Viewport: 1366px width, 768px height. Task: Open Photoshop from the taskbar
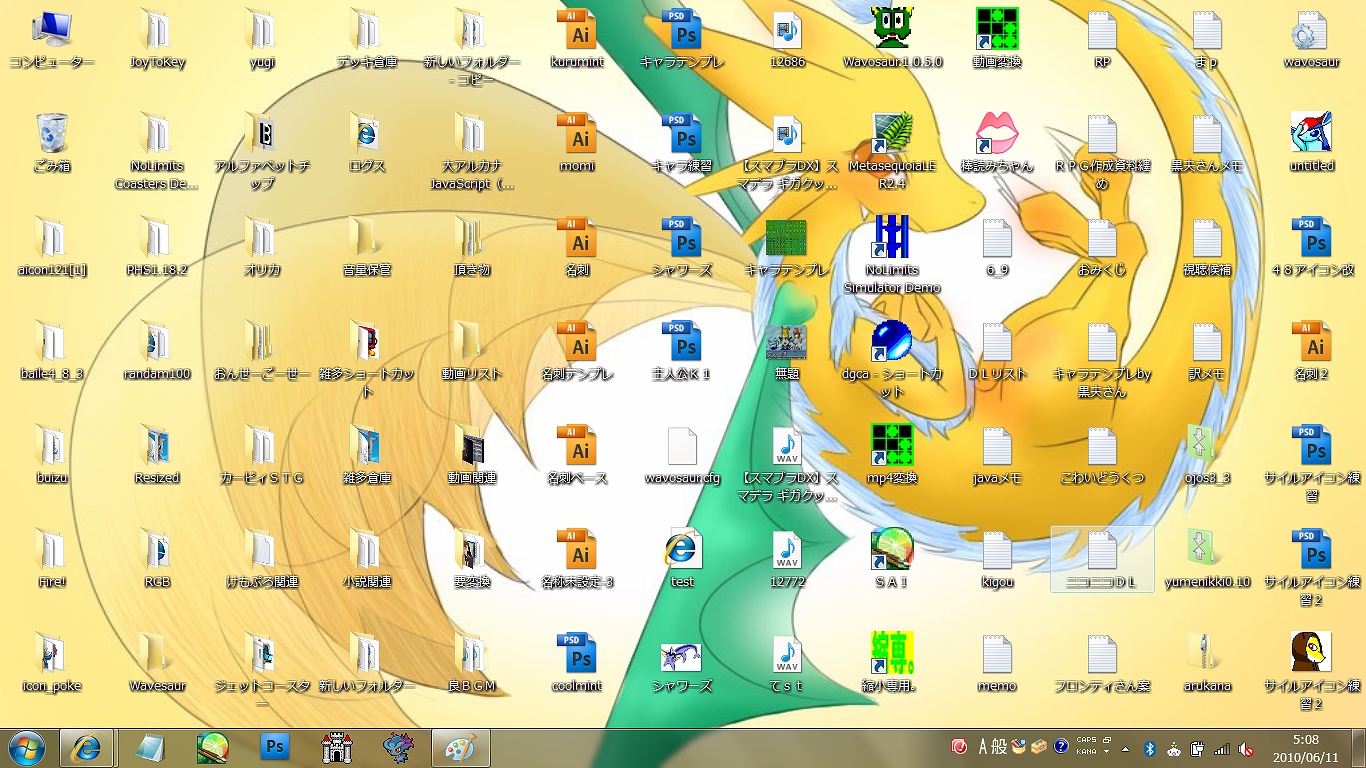point(274,747)
